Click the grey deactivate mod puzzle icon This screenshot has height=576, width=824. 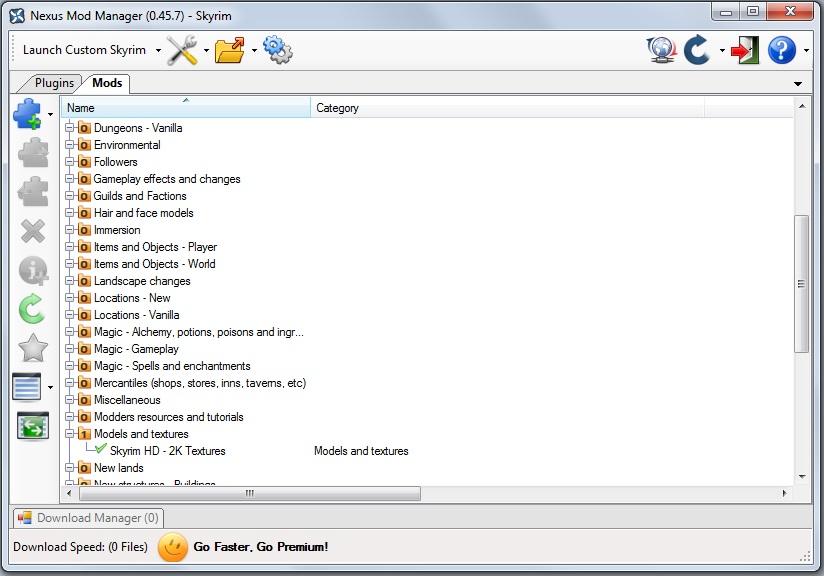(33, 191)
